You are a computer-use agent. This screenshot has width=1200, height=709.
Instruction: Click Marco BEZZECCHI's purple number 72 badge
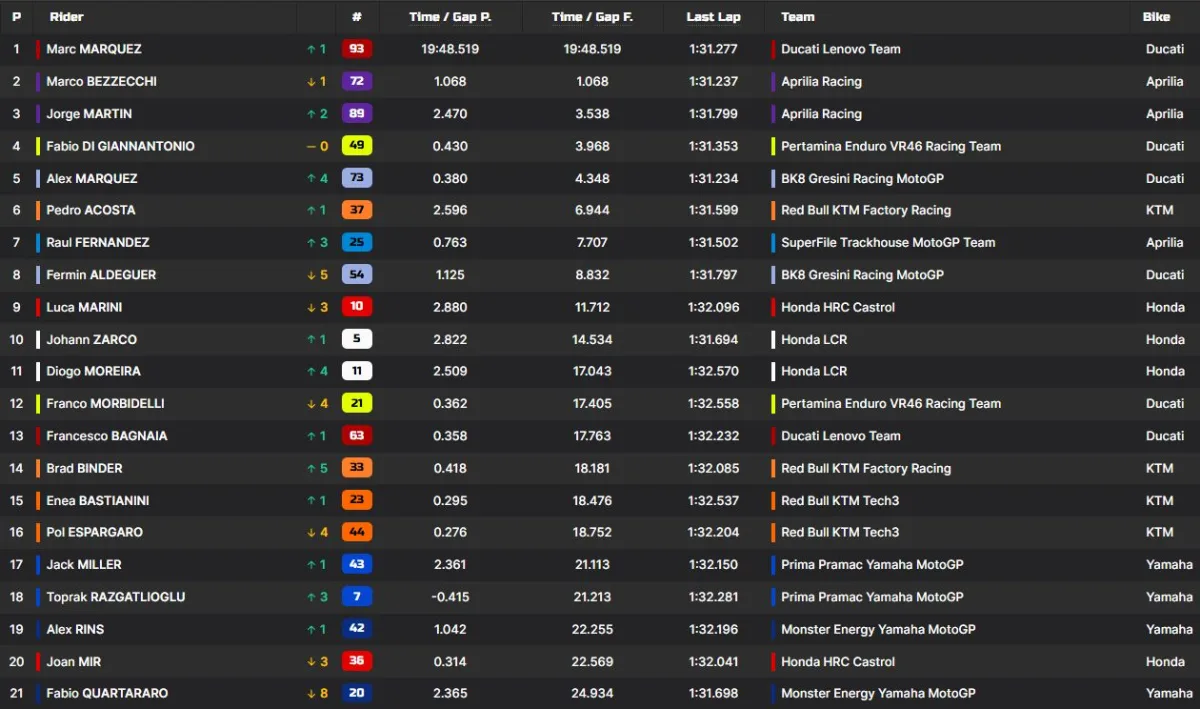(x=357, y=81)
